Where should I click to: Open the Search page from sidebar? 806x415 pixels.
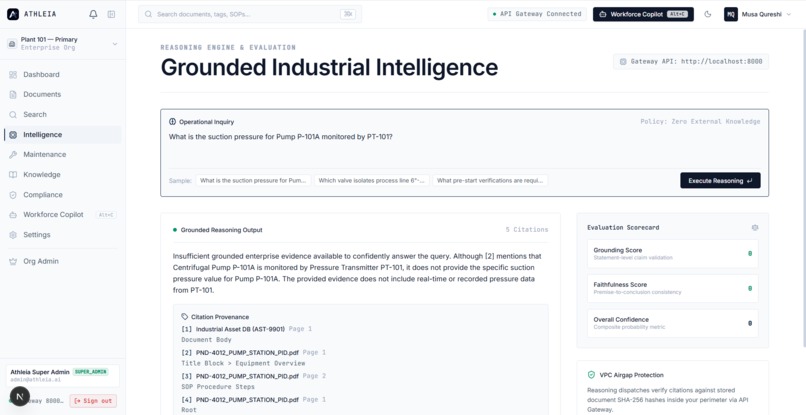(63, 115)
